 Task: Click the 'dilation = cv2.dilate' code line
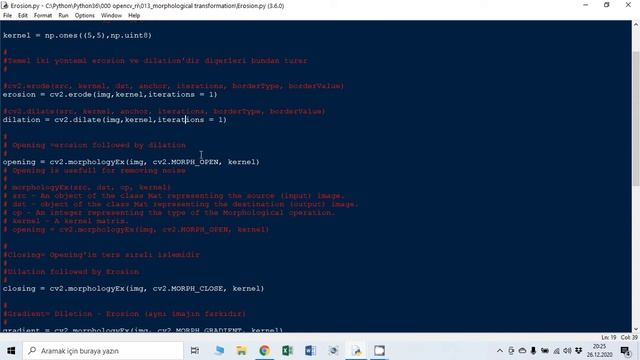(114, 120)
